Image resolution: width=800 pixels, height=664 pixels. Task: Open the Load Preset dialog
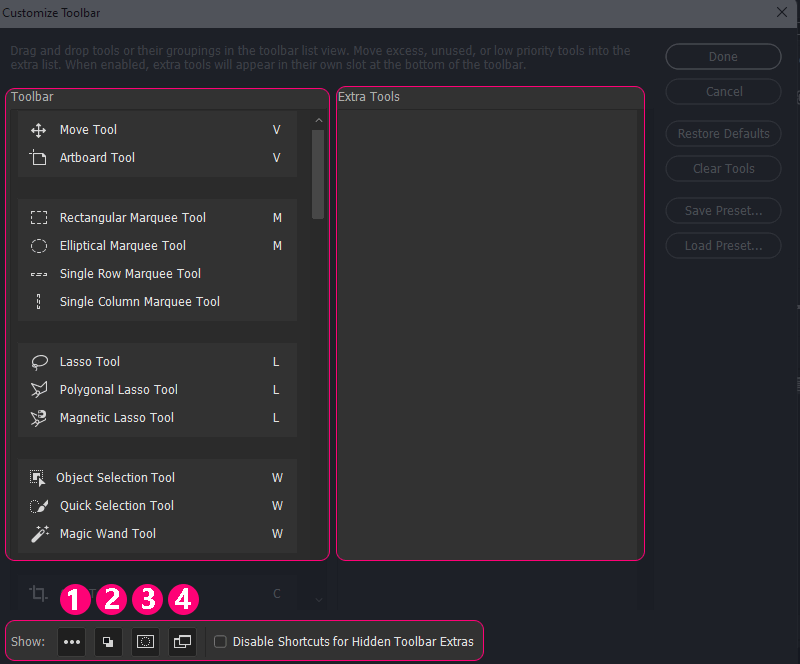pyautogui.click(x=723, y=246)
